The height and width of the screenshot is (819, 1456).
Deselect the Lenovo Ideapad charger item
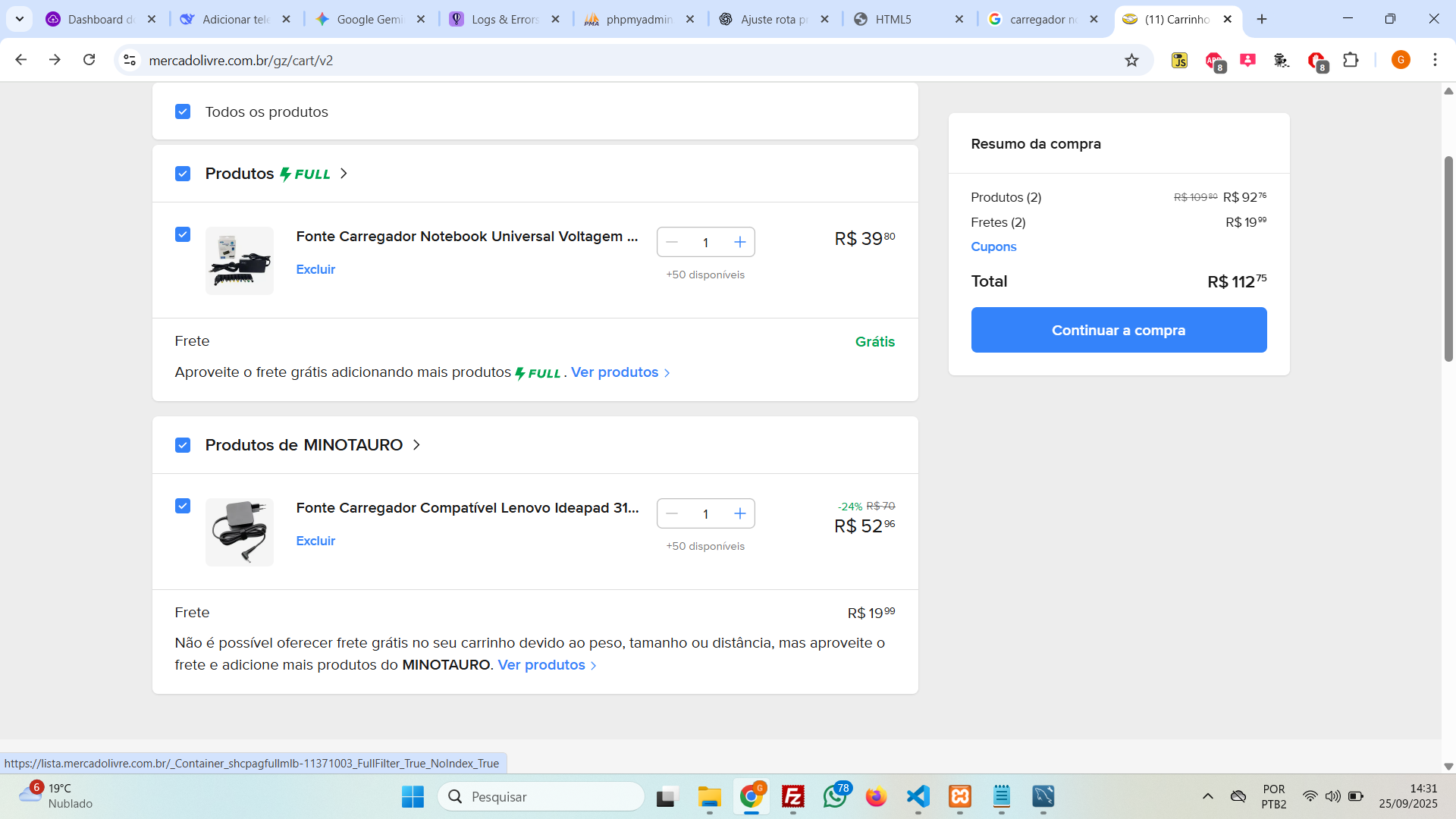point(183,506)
